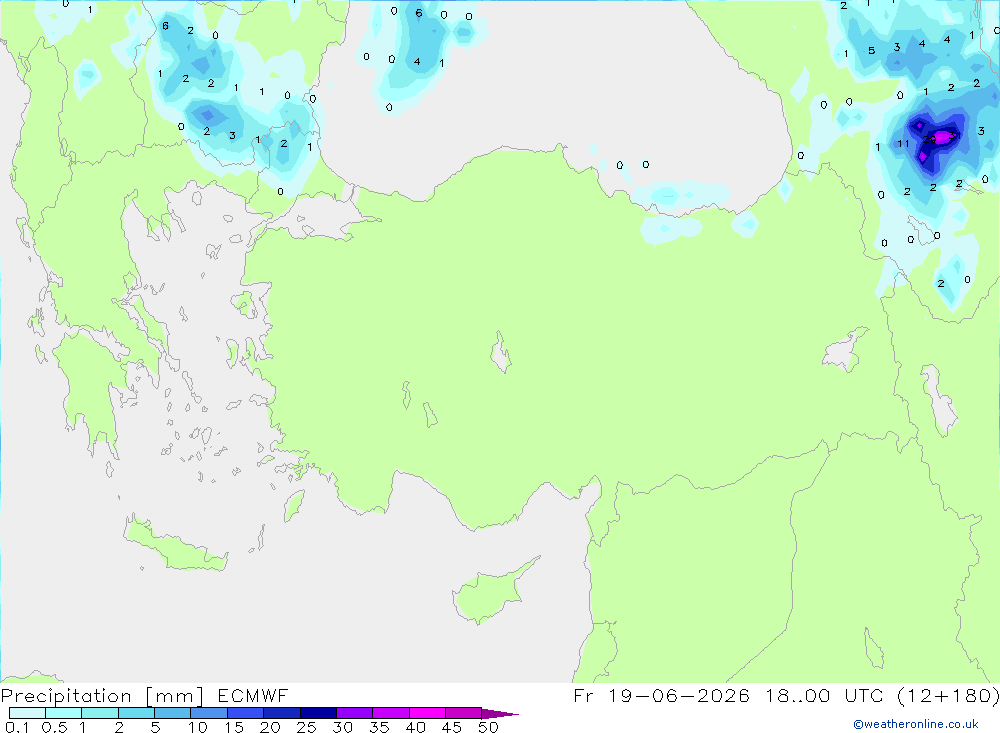Image resolution: width=1000 pixels, height=733 pixels.
Task: Click the 'ECMWF' model label
Action: tap(253, 695)
